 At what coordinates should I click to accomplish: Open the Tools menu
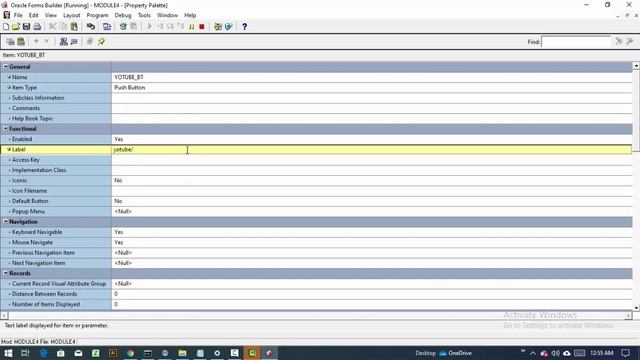point(144,15)
